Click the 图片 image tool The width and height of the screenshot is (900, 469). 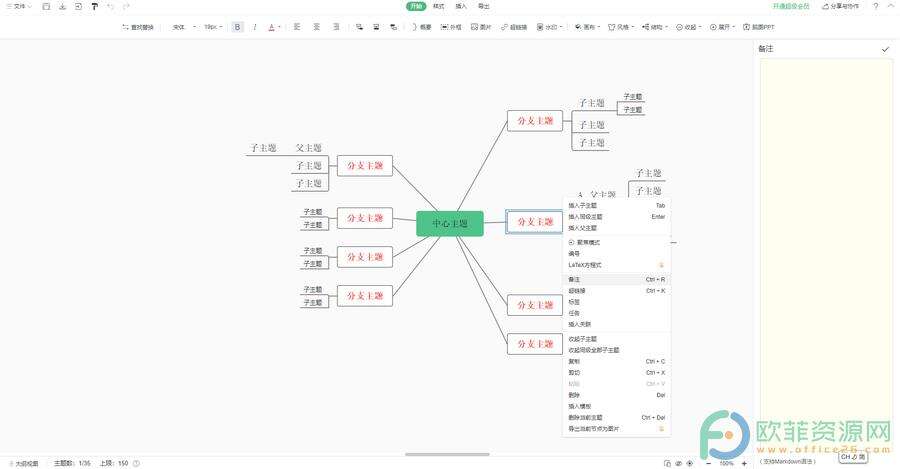(481, 27)
